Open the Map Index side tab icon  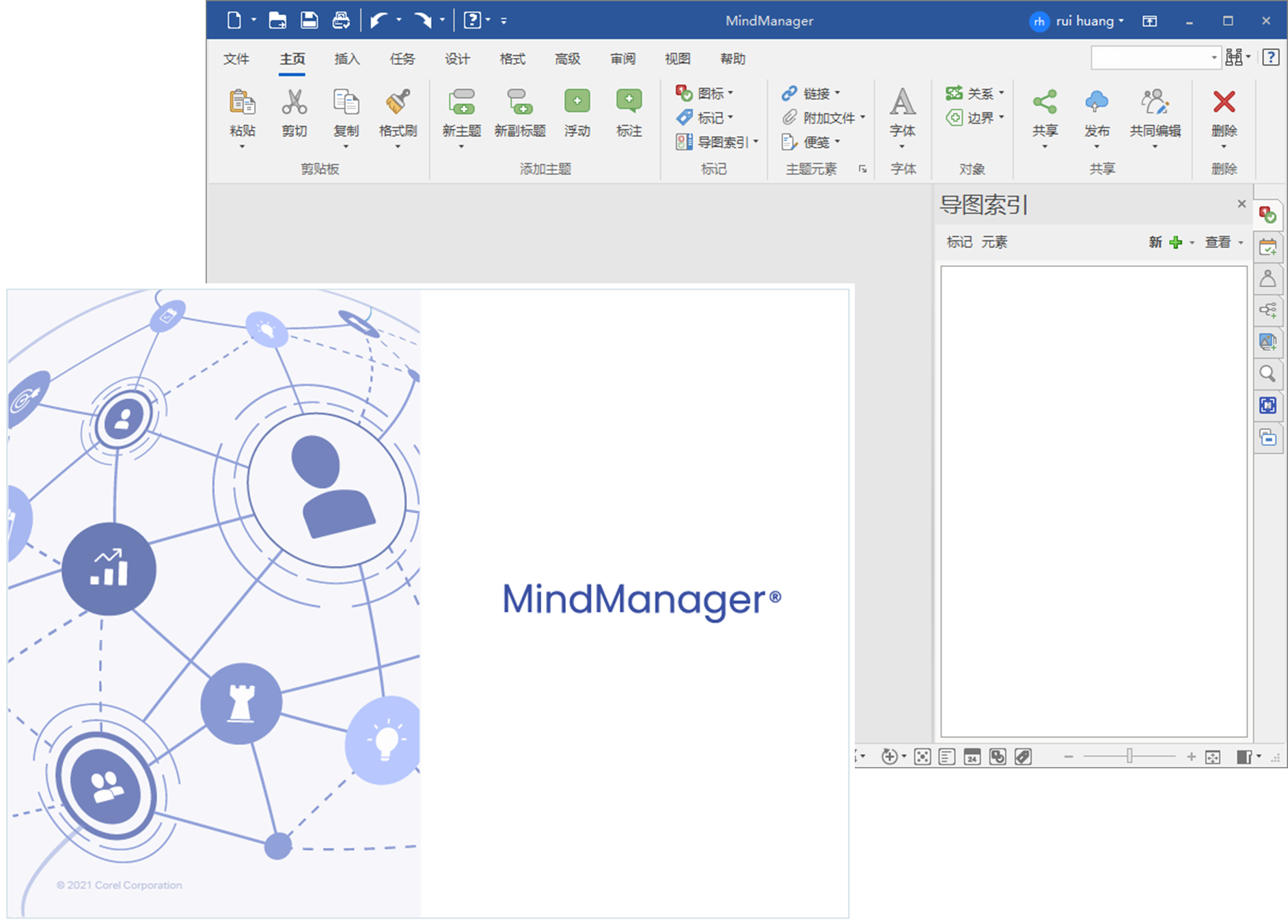pos(1268,215)
